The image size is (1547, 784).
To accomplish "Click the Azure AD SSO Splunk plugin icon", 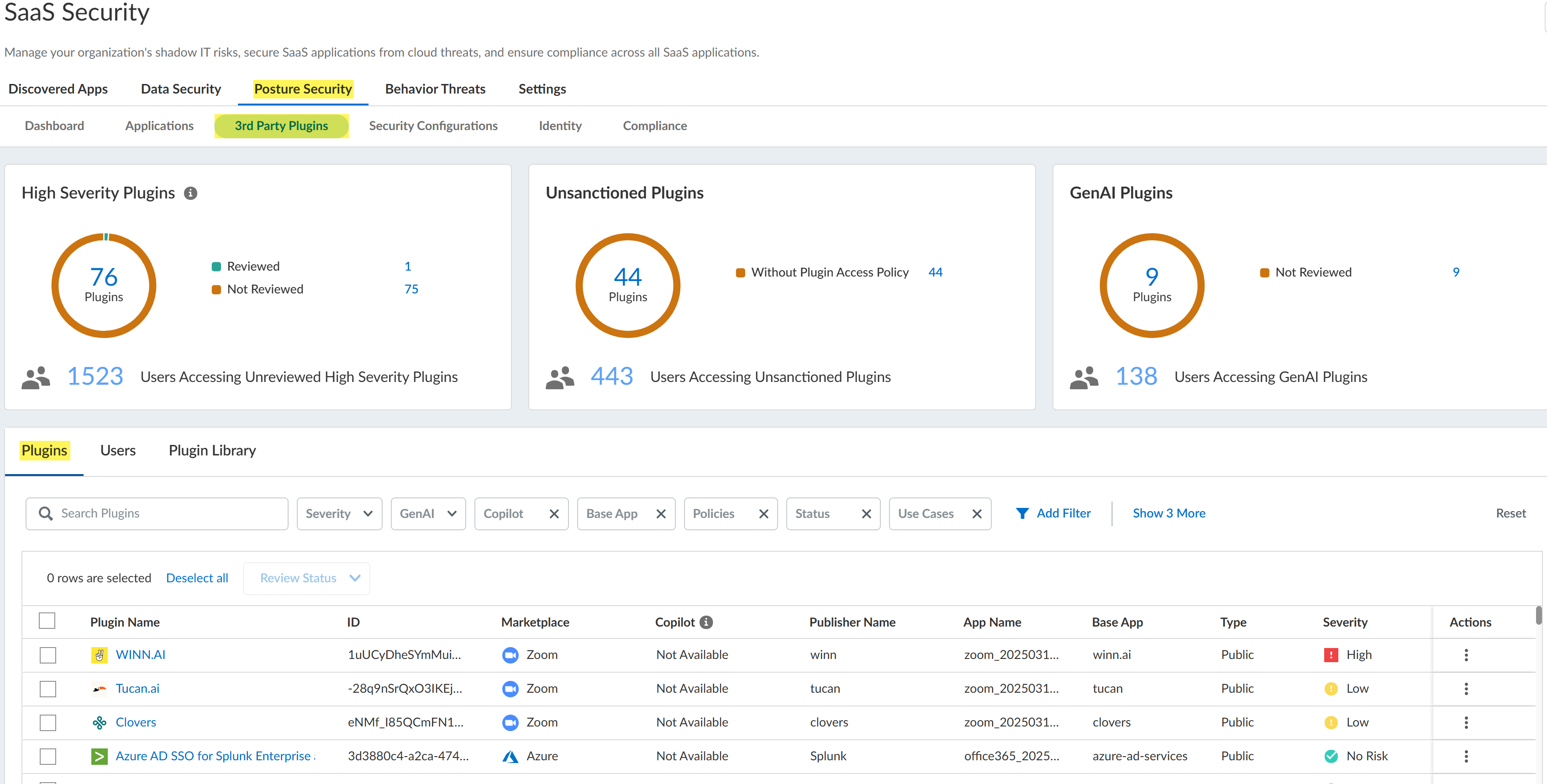I will pyautogui.click(x=99, y=756).
